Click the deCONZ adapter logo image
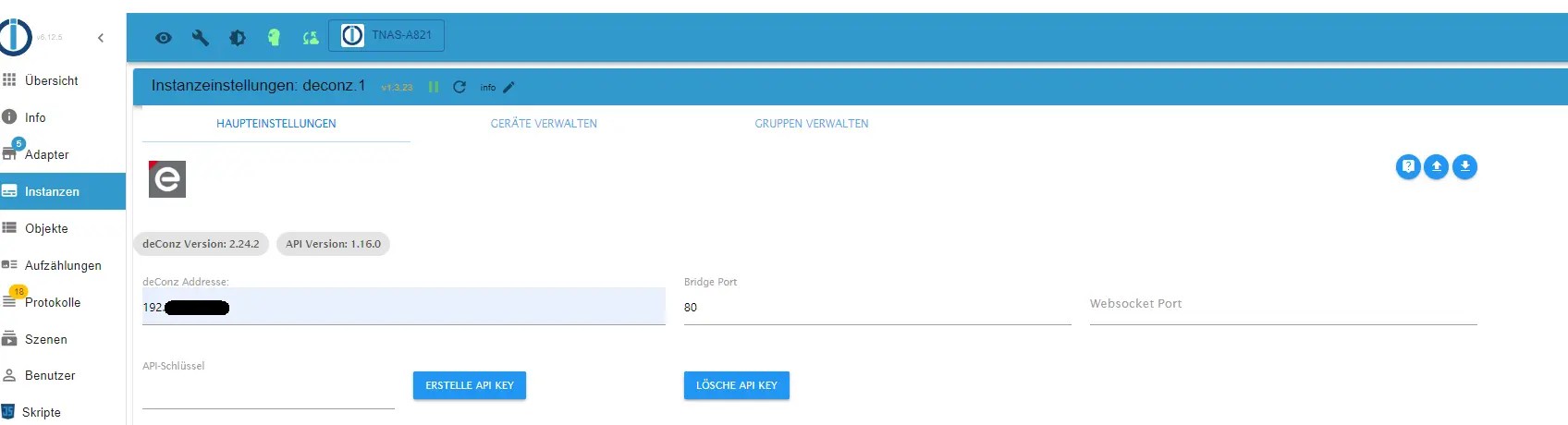Screen dimensions: 1568x425 pos(167,179)
